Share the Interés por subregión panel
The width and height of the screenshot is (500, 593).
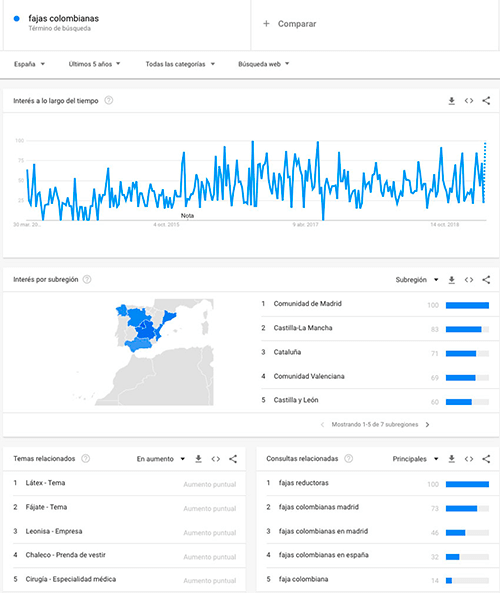[486, 280]
